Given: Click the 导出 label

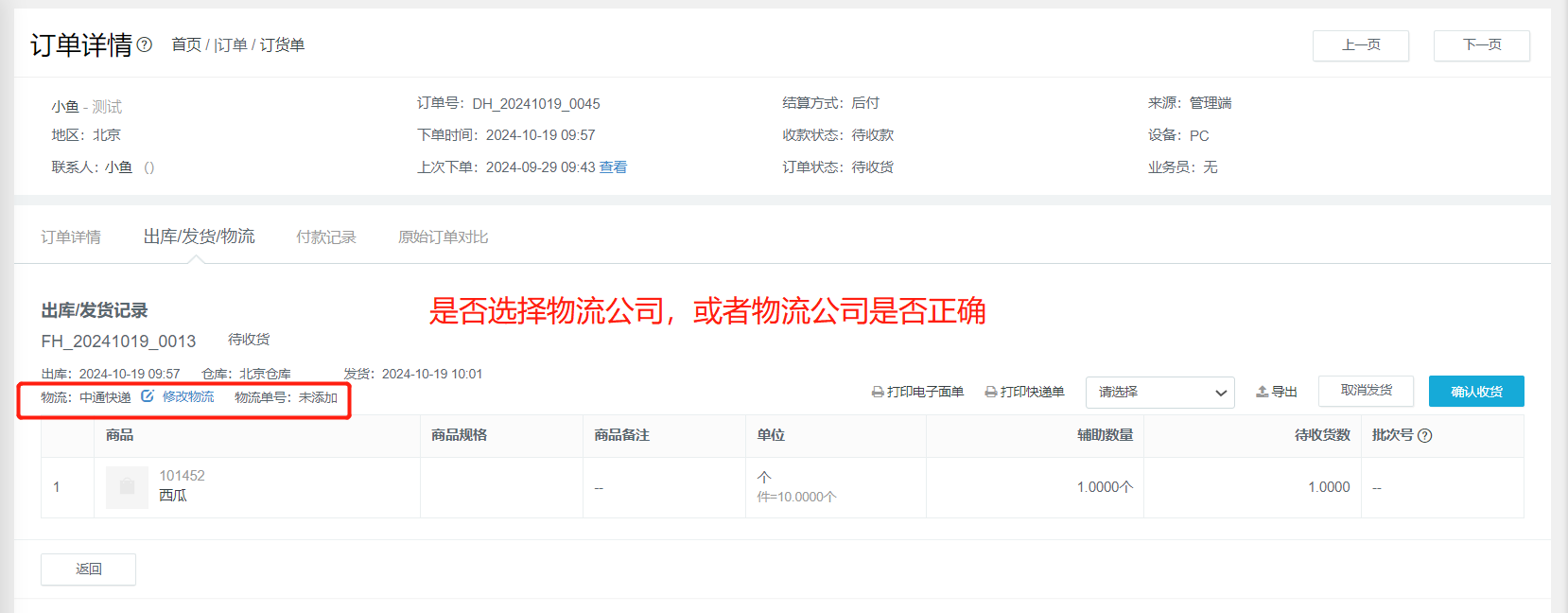Looking at the screenshot, I should pyautogui.click(x=1284, y=392).
